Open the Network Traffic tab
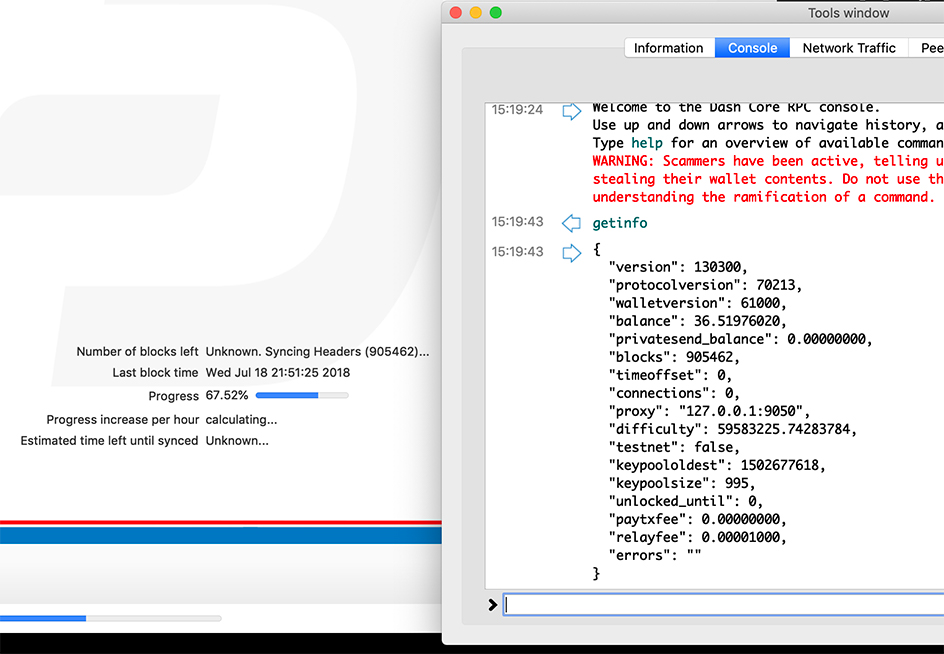Screen dimensions: 944x654 pos(849,48)
